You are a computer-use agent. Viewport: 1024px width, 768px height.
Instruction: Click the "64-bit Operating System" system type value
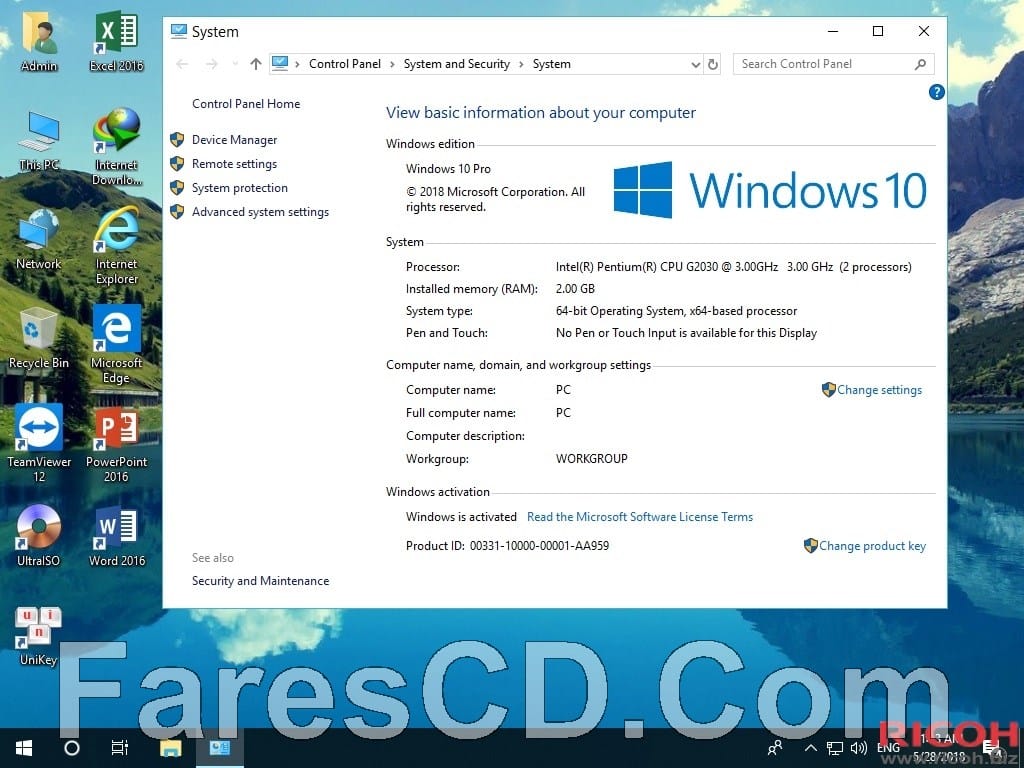pos(677,311)
